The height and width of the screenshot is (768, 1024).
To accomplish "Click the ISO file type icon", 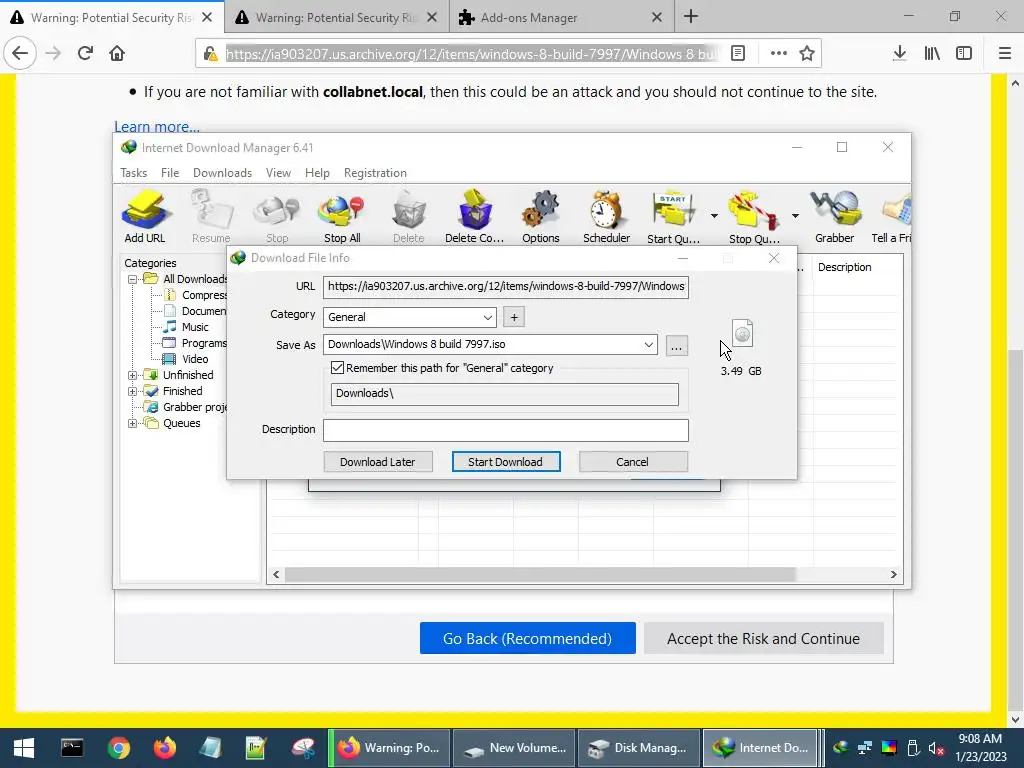I will tap(743, 333).
